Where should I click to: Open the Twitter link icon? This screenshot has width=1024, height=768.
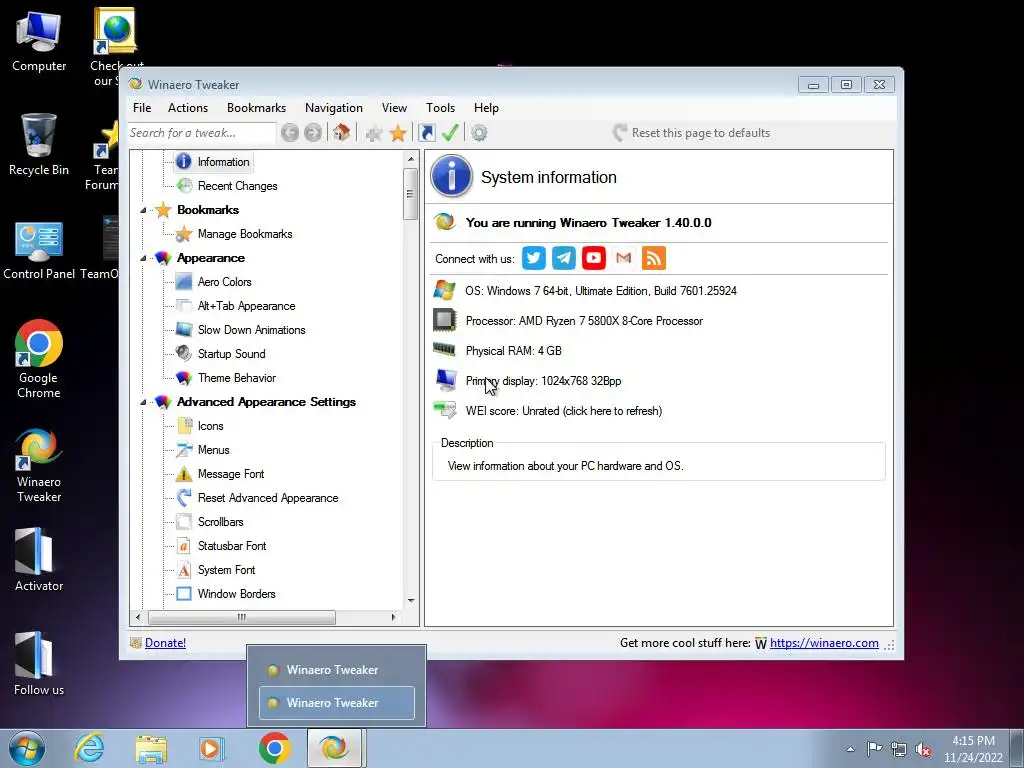point(534,258)
